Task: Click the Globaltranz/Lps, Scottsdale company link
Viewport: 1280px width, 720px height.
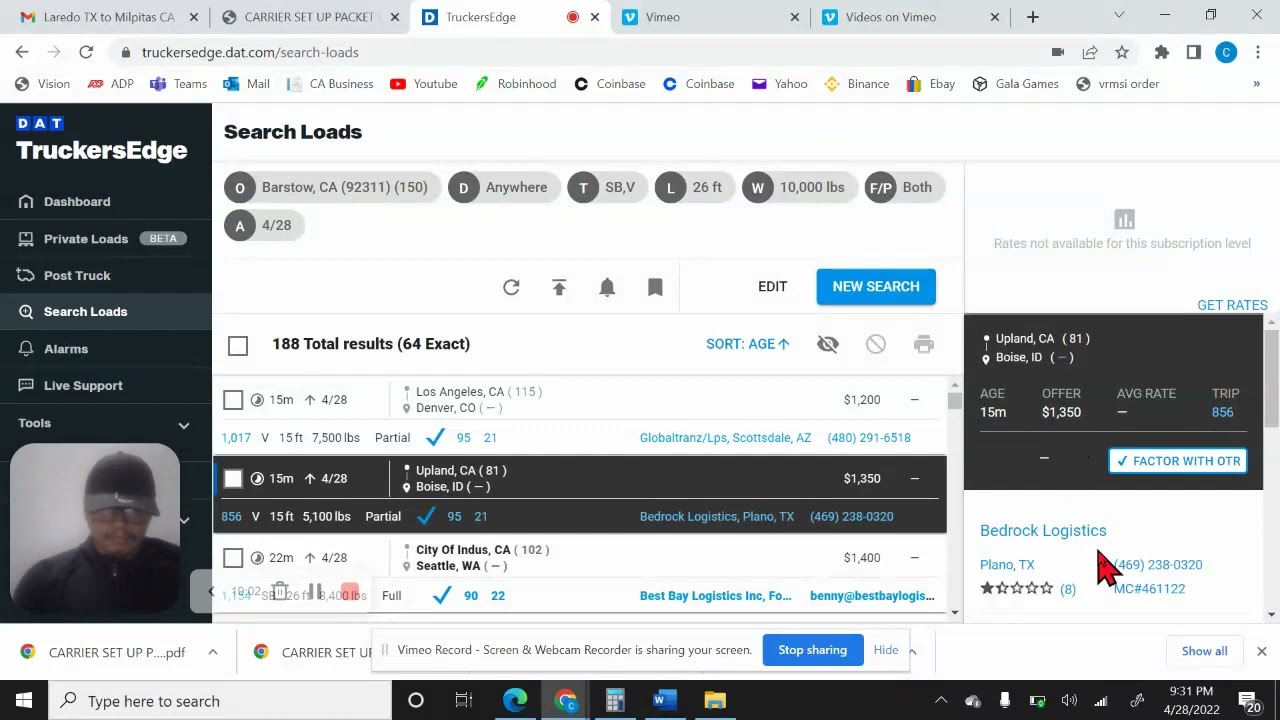Action: [x=725, y=438]
